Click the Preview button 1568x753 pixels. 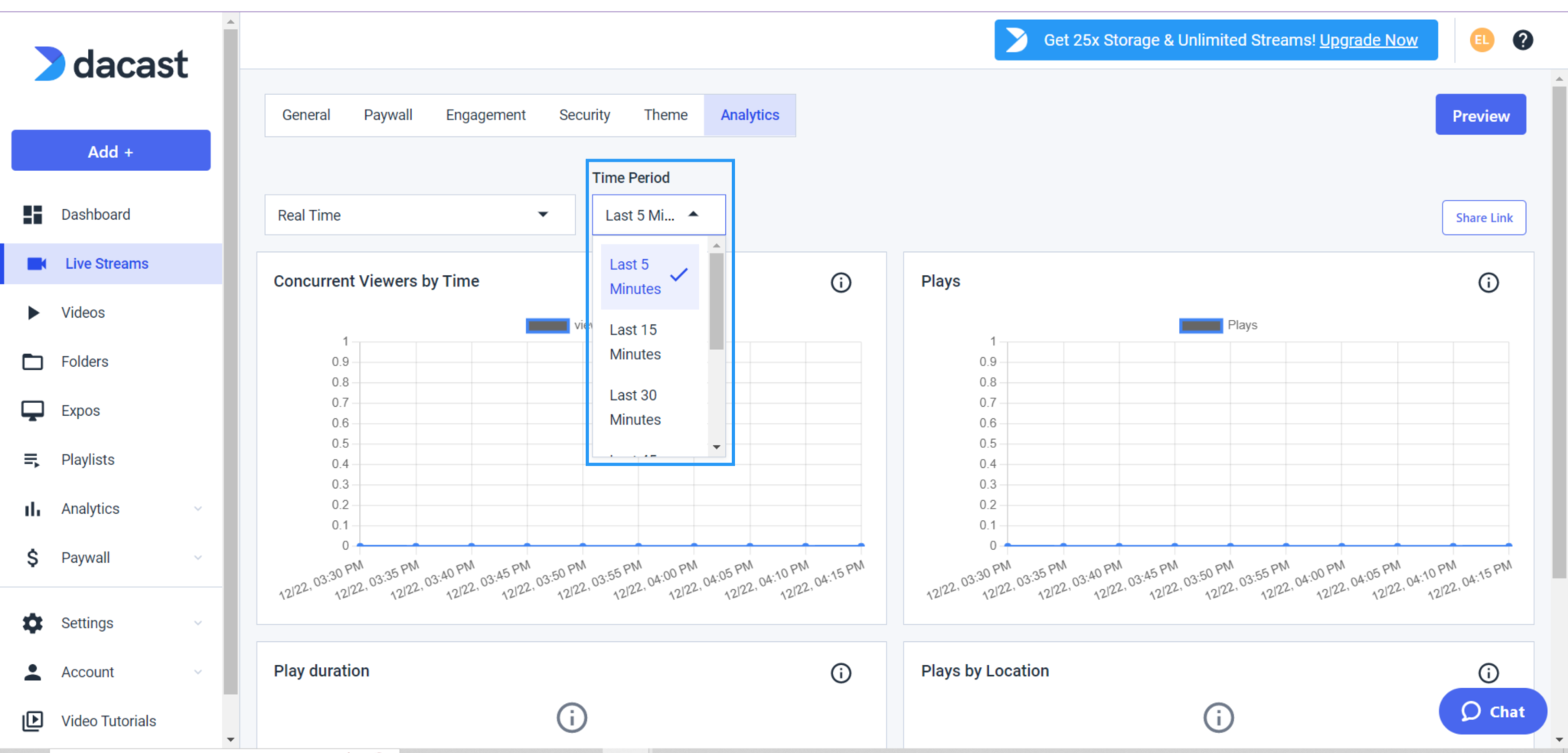[x=1479, y=115]
